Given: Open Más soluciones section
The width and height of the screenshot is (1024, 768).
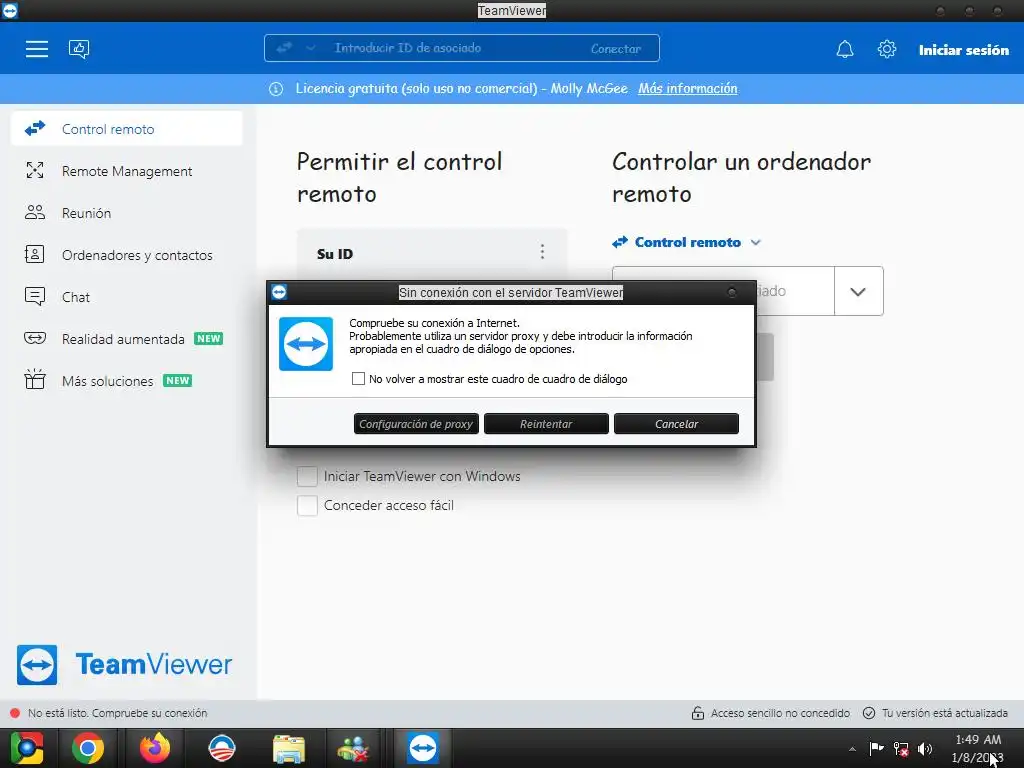Looking at the screenshot, I should click(x=127, y=380).
